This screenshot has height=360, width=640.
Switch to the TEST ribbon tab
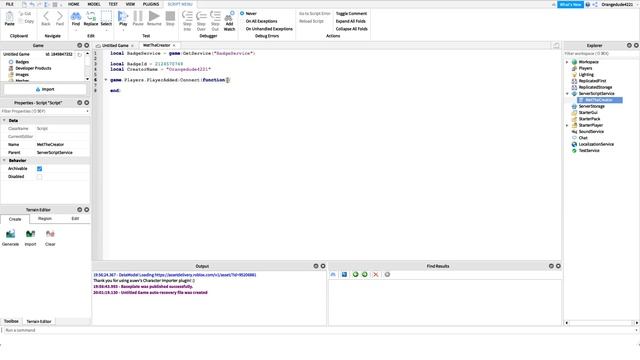[113, 4]
